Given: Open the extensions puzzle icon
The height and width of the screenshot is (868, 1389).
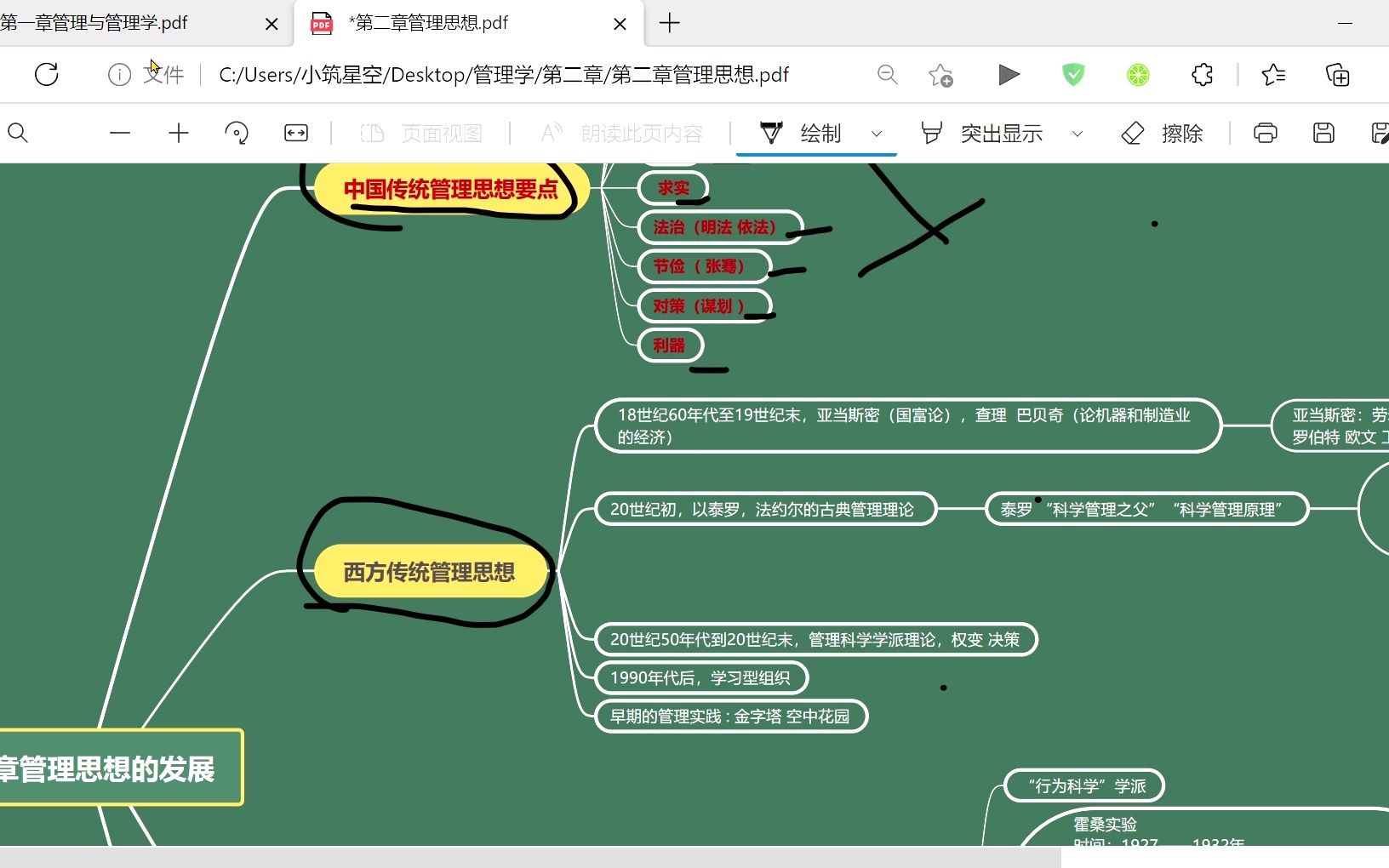Looking at the screenshot, I should pos(1202,75).
